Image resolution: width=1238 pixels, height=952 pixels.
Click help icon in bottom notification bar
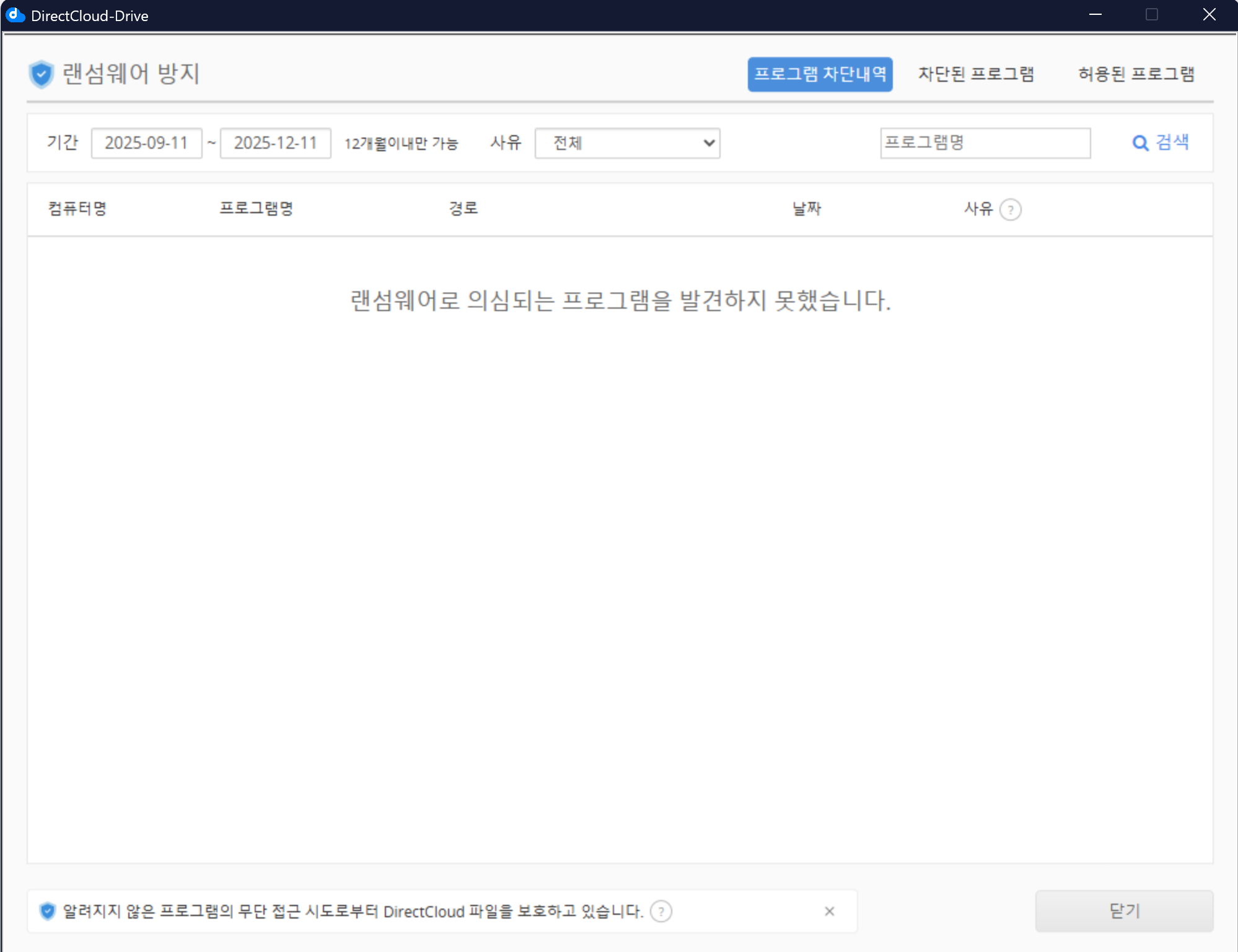tap(661, 911)
